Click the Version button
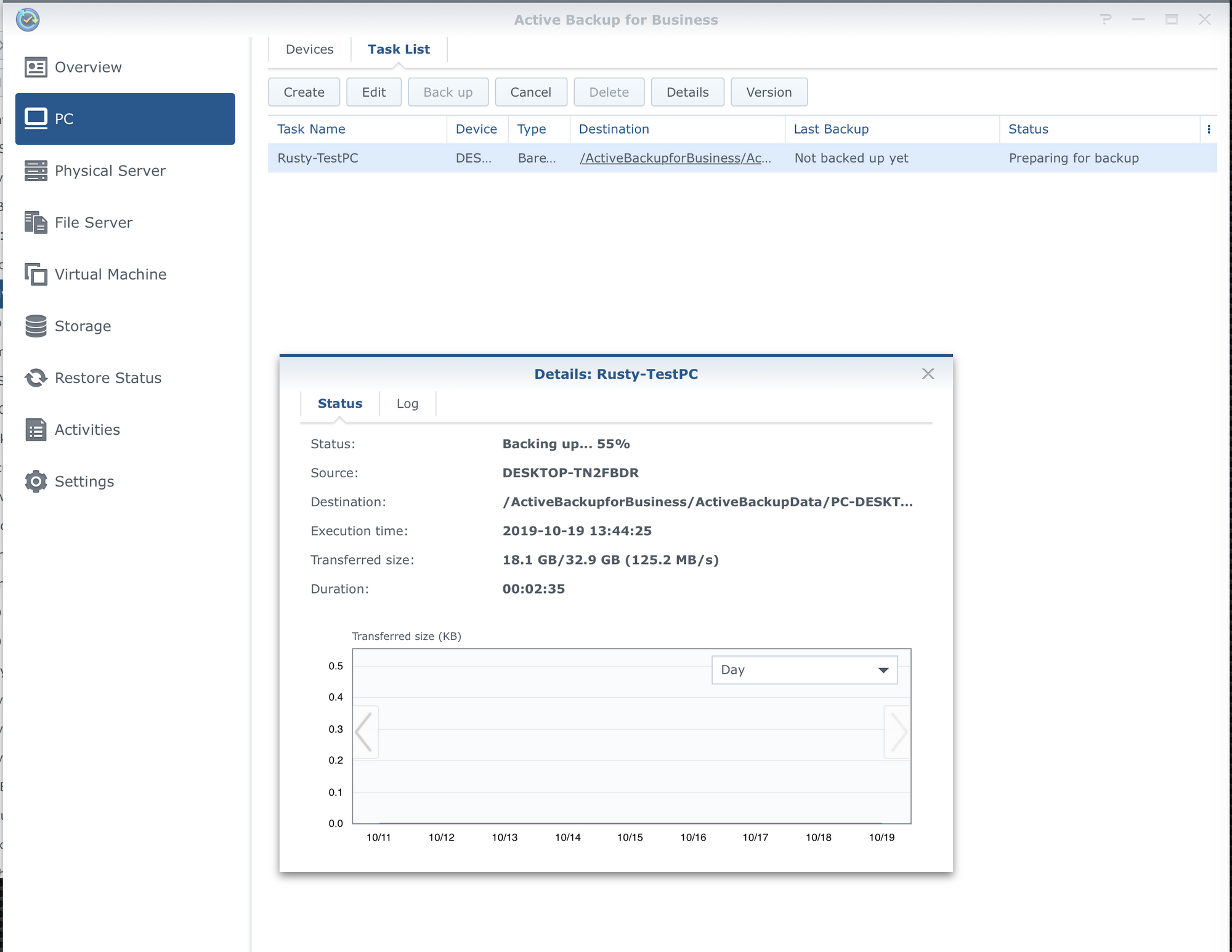This screenshot has width=1232, height=952. [769, 92]
